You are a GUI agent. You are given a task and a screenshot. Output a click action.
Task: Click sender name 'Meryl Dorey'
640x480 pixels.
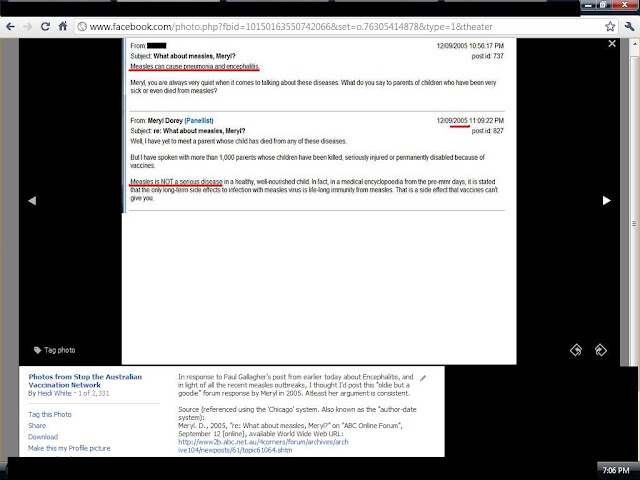(x=165, y=121)
